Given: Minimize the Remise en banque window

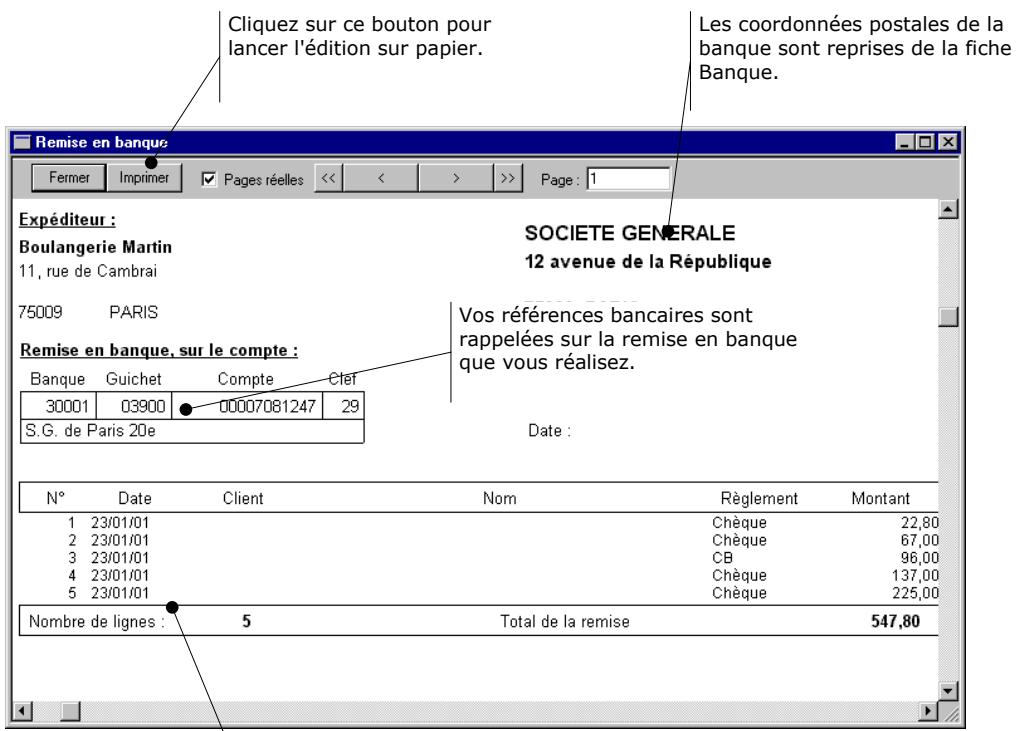Looking at the screenshot, I should tap(904, 142).
